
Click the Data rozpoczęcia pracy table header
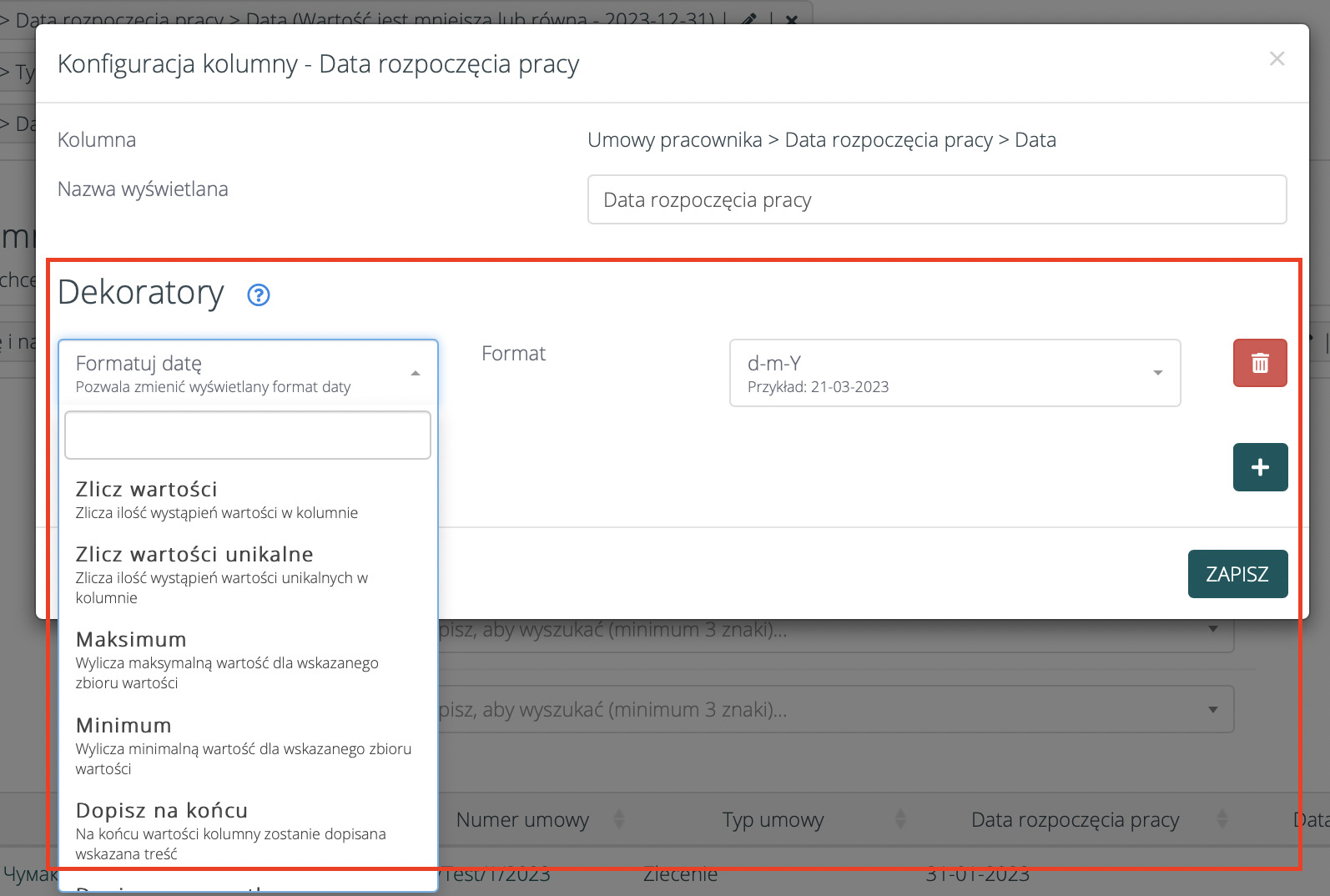coord(1075,820)
